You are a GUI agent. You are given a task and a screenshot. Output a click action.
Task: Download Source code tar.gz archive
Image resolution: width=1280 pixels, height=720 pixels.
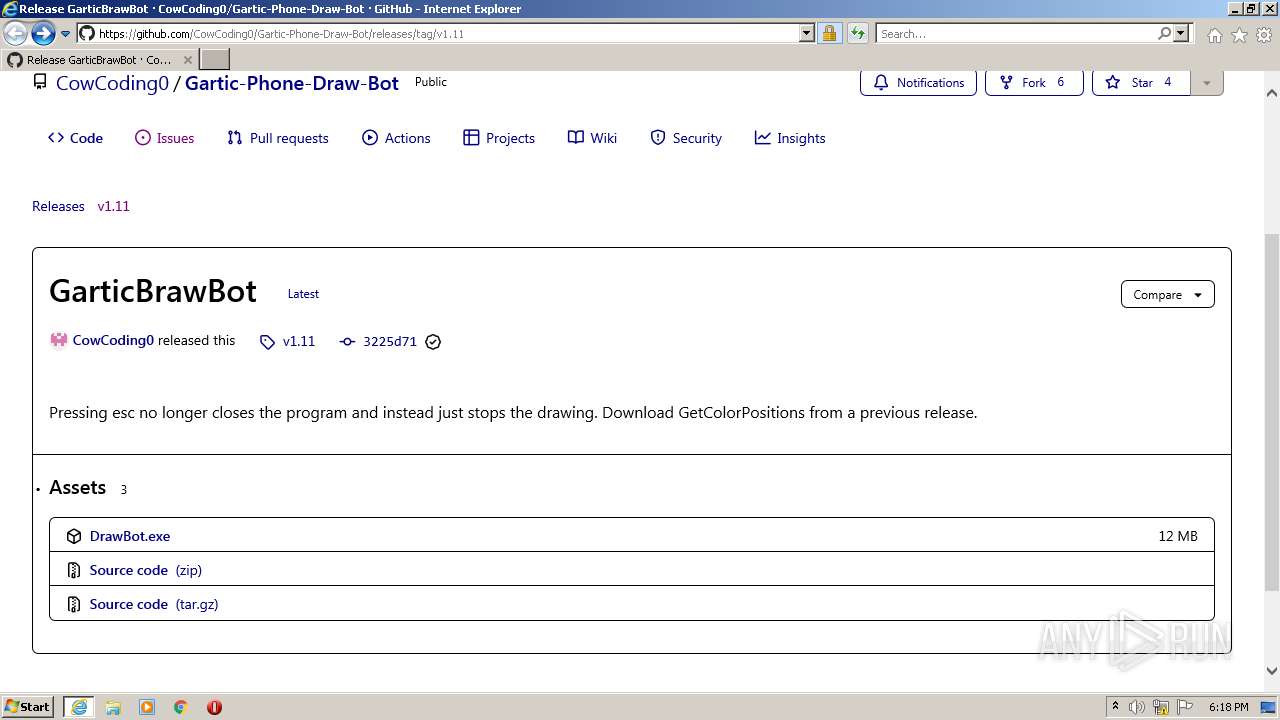point(153,604)
